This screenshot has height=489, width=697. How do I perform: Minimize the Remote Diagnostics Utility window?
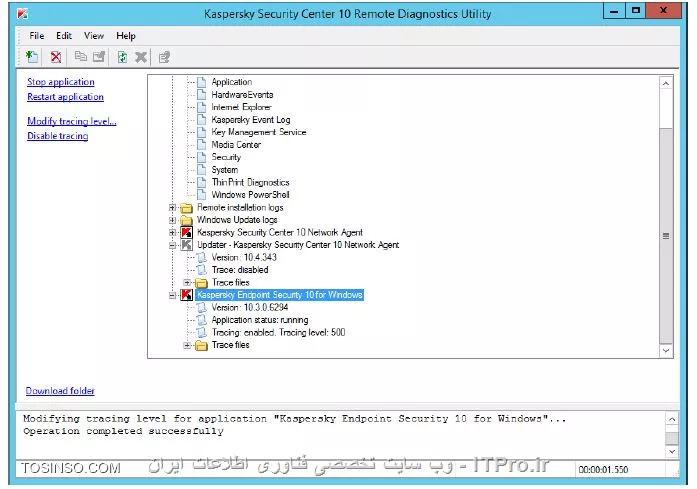coord(614,11)
